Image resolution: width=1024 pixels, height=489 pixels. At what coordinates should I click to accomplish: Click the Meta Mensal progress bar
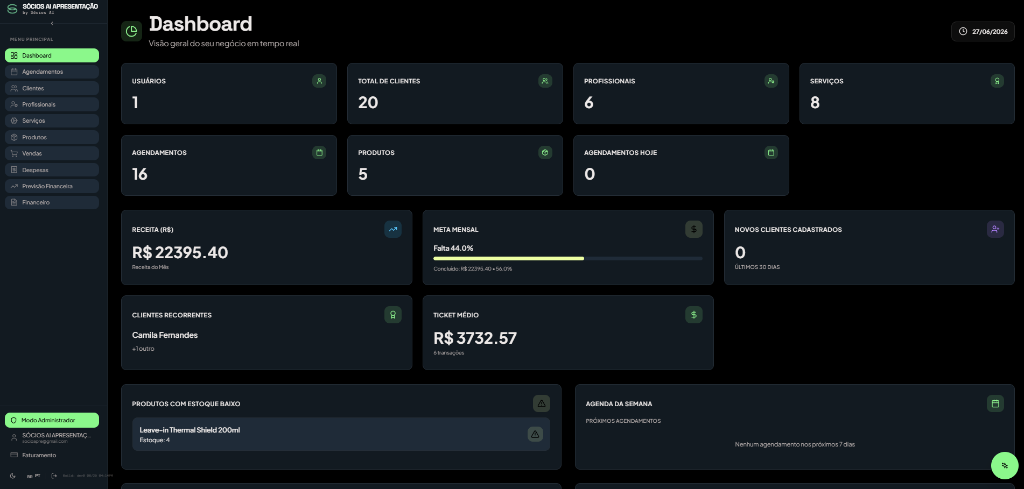point(568,259)
